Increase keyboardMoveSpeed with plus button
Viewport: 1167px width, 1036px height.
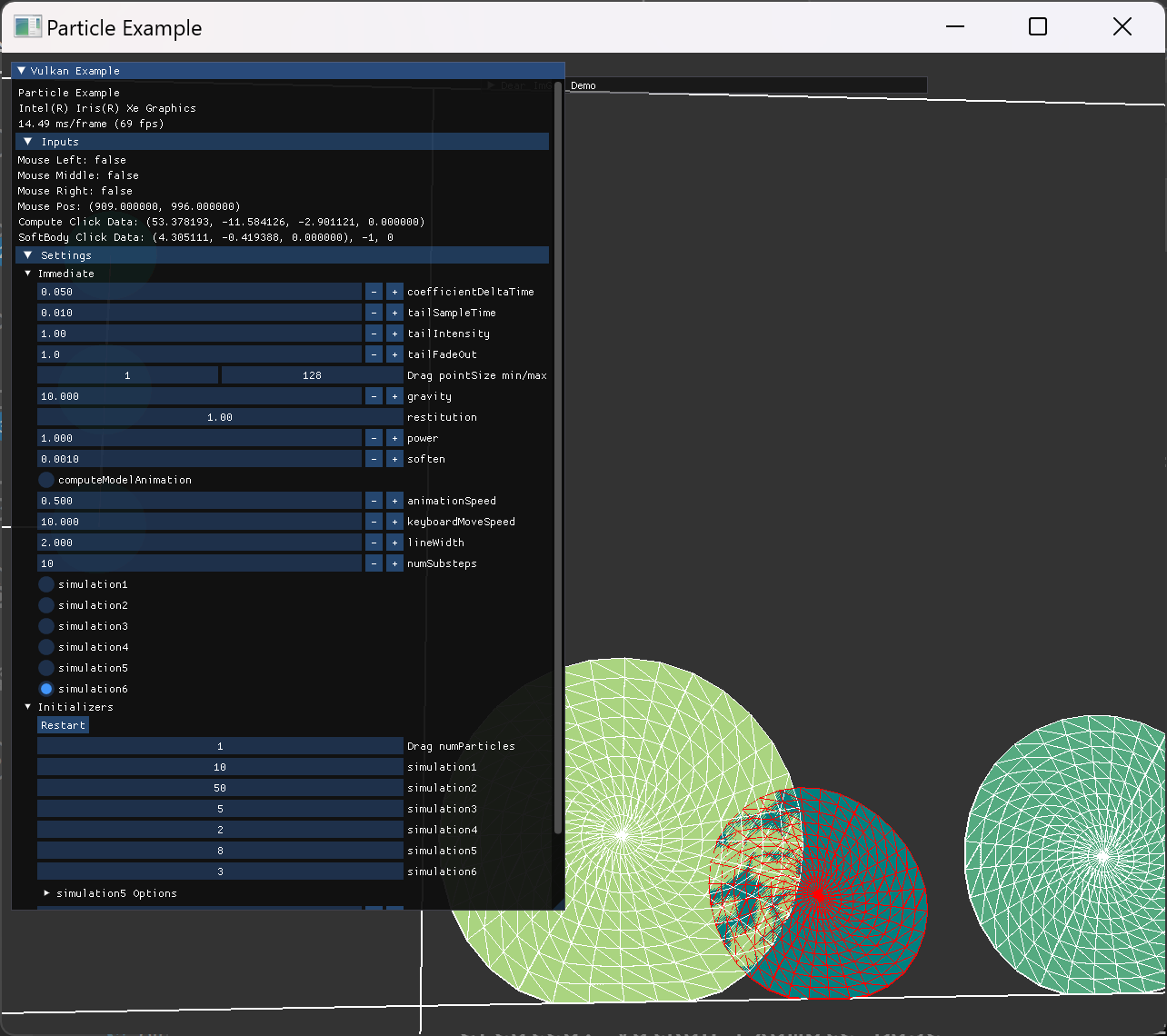pyautogui.click(x=394, y=522)
